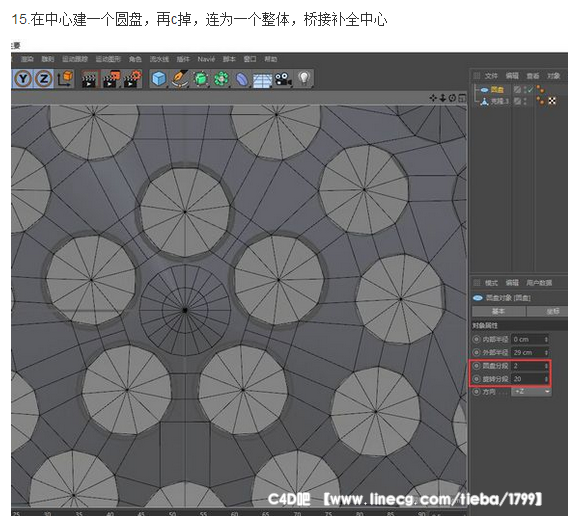Open object manager 编辑 menu
This screenshot has height=516, width=568.
pyautogui.click(x=512, y=76)
